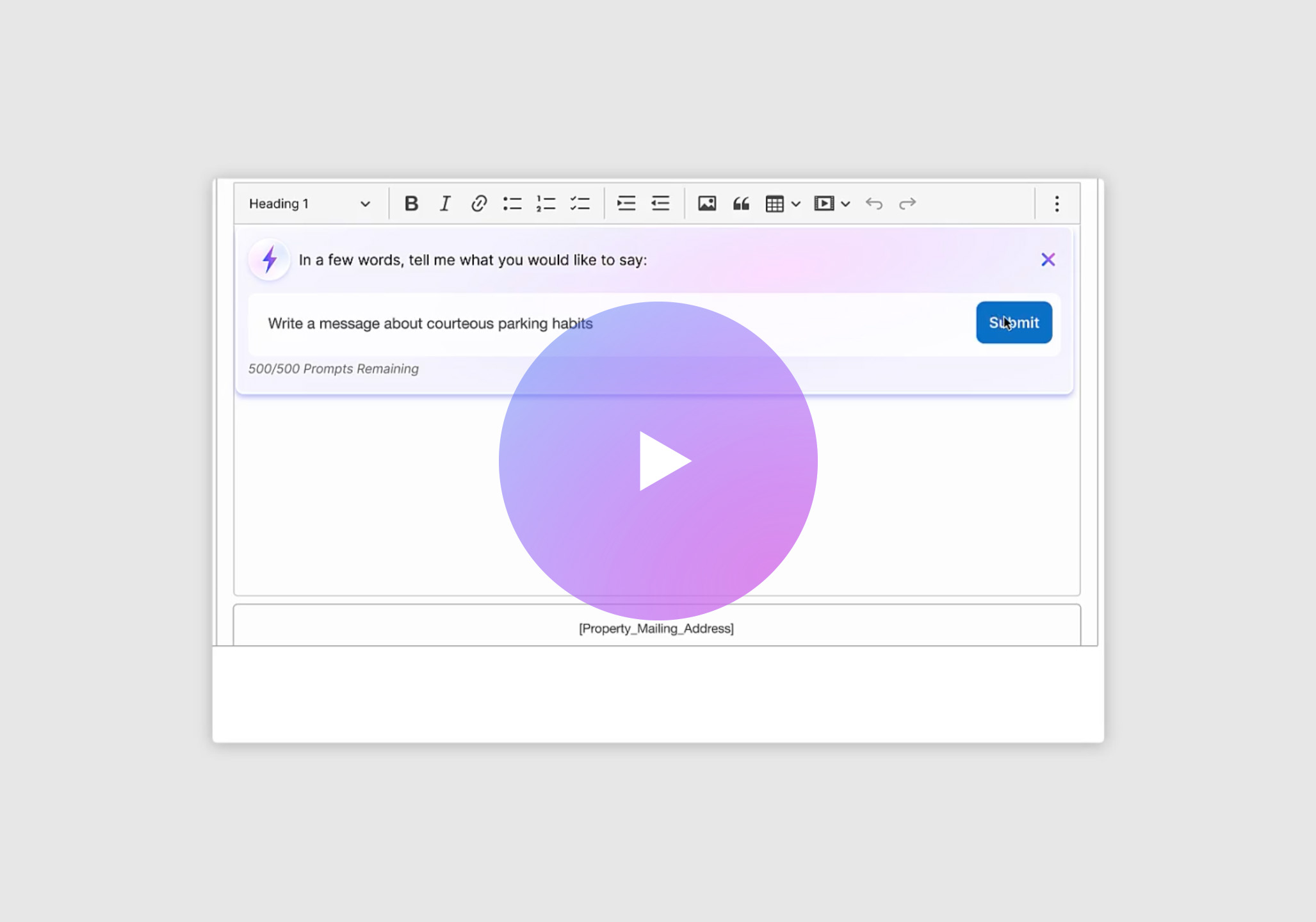Click the Submit button

1014,323
